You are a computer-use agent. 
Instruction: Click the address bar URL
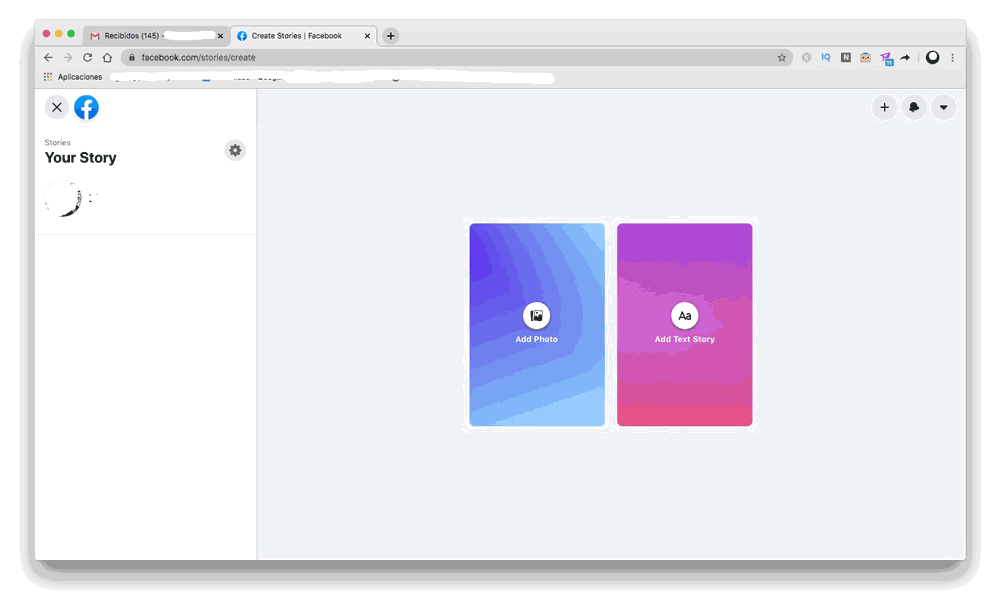coord(198,57)
